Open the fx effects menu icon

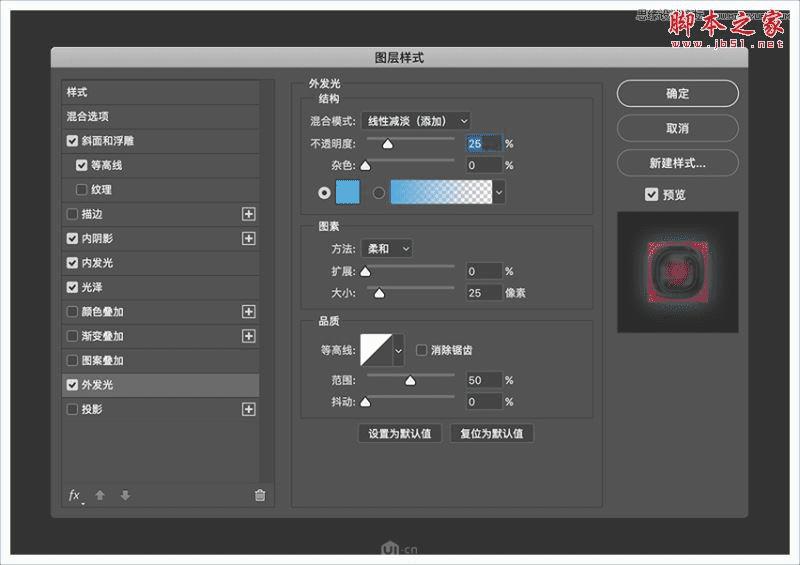[74, 495]
